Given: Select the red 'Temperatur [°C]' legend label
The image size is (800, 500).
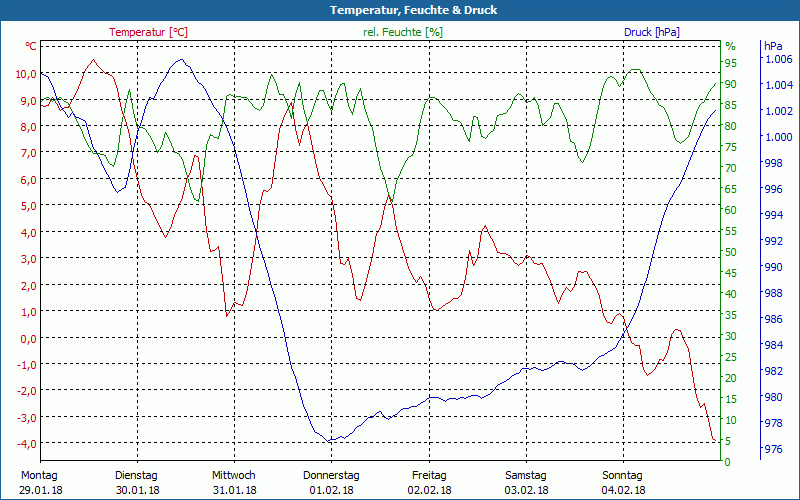Looking at the screenshot, I should point(148,32).
